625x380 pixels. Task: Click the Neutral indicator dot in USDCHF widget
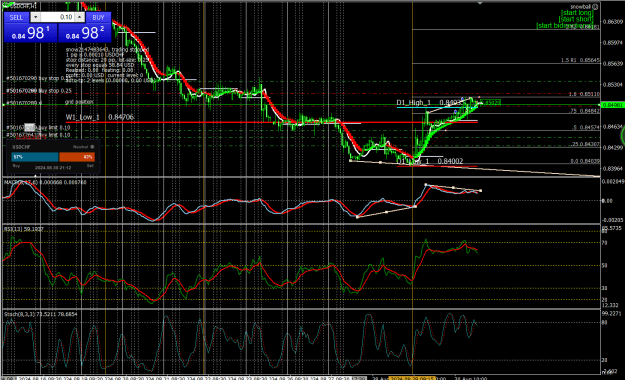tap(92, 147)
